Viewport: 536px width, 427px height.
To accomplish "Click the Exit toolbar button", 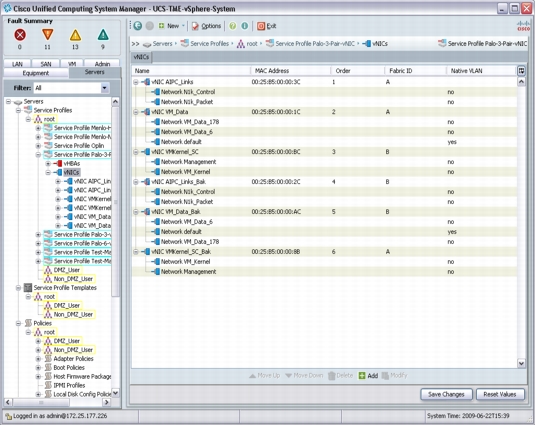I will tap(267, 26).
